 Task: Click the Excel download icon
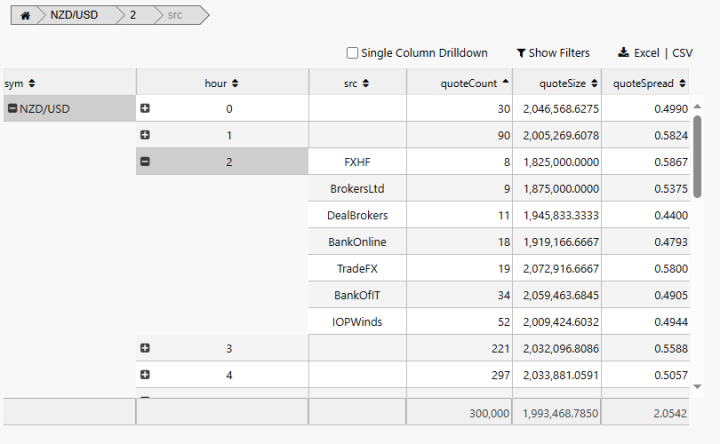[x=623, y=53]
